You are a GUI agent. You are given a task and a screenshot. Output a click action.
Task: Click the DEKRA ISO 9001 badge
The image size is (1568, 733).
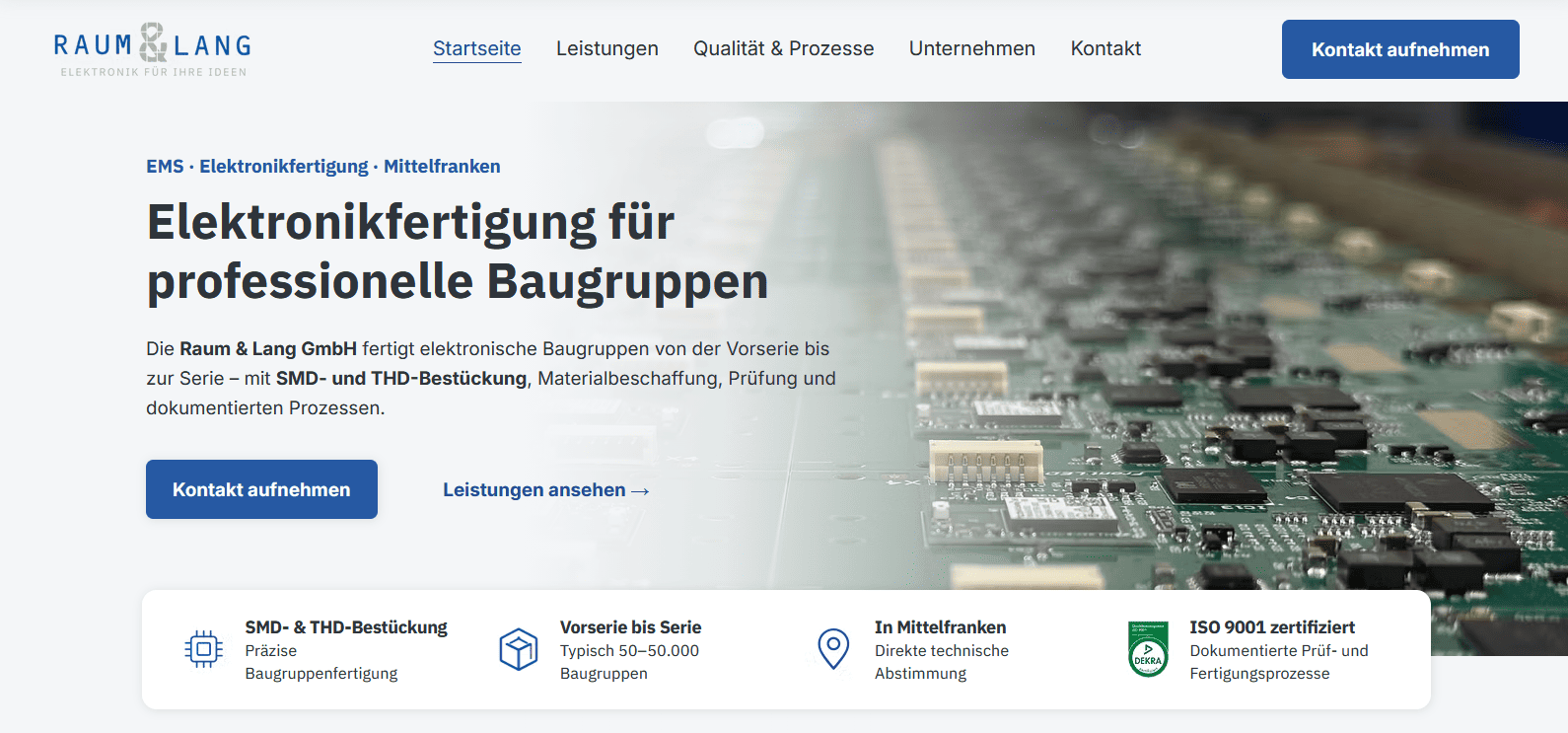1148,649
